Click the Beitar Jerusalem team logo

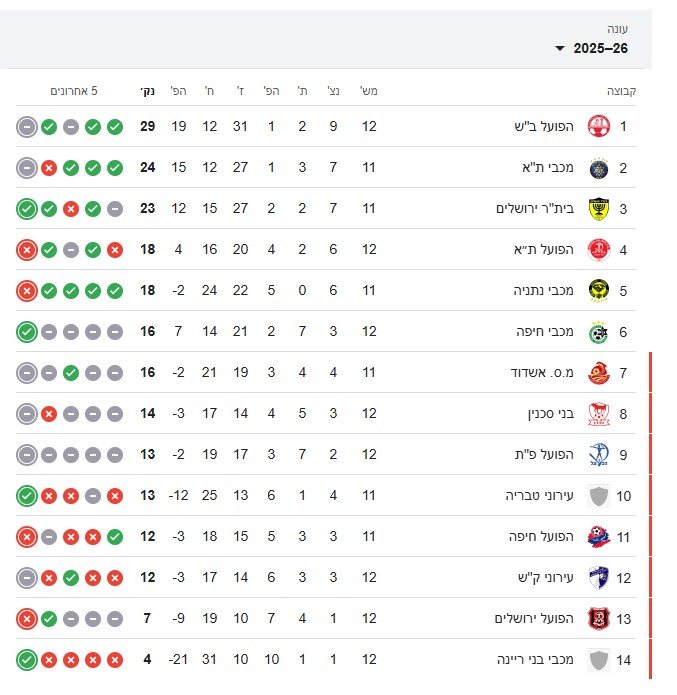pyautogui.click(x=599, y=209)
